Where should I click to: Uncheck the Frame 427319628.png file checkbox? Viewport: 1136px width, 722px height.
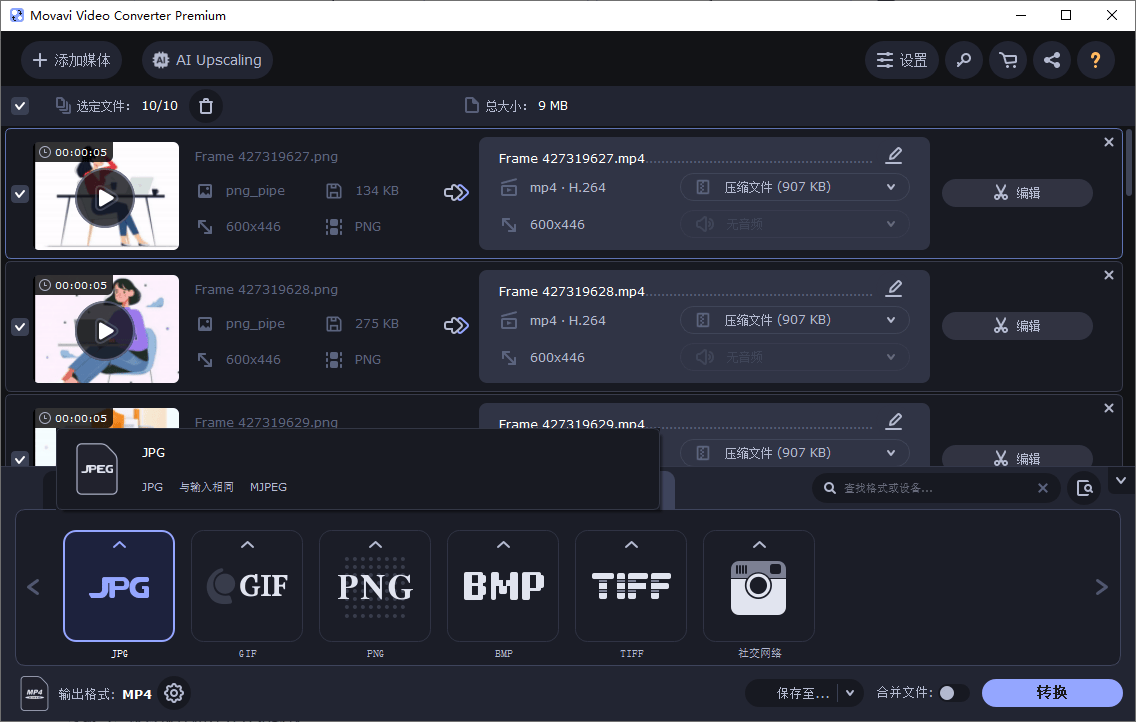click(x=20, y=327)
